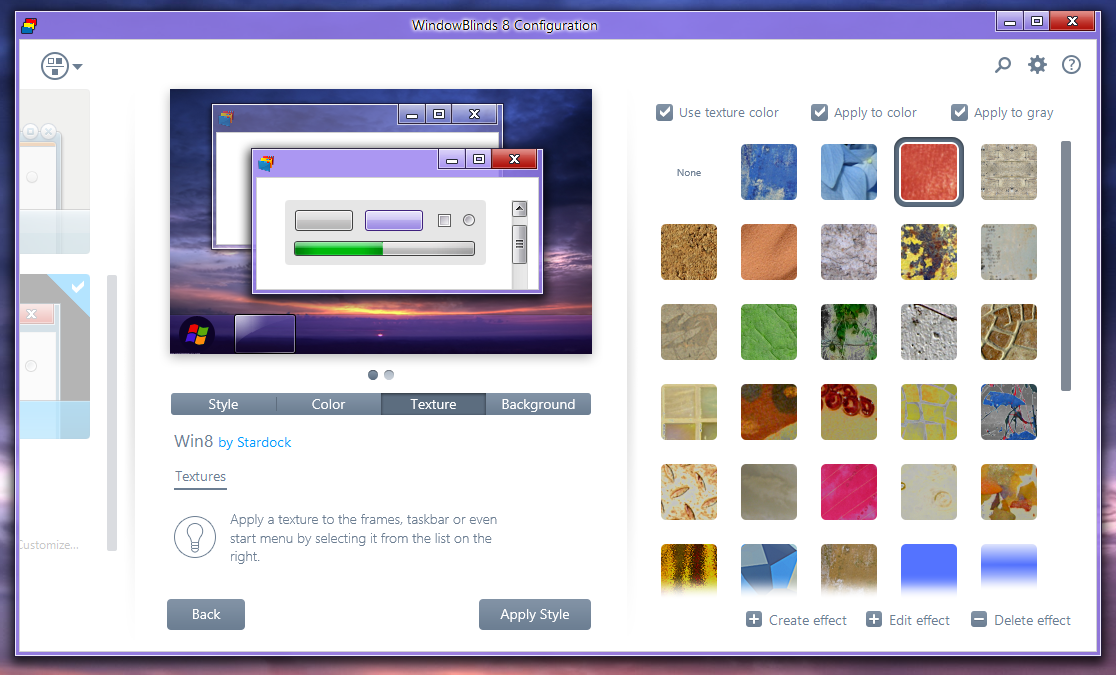The height and width of the screenshot is (675, 1116).
Task: Select the blue peeling paint texture
Action: [769, 172]
